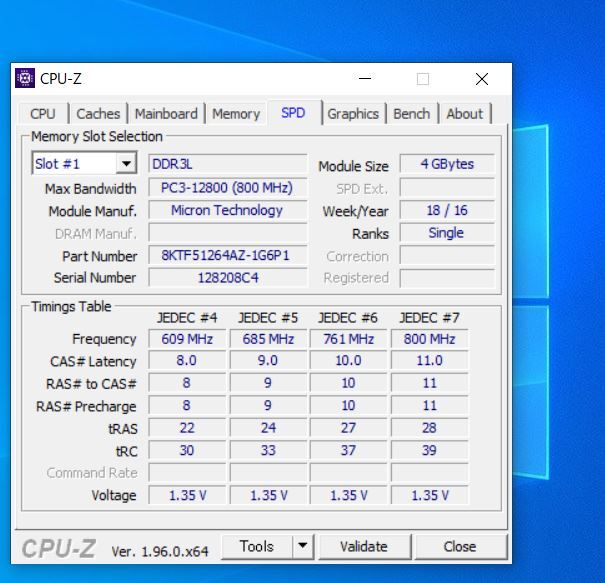Click tRC value 39
This screenshot has height=583, width=605.
click(x=429, y=450)
